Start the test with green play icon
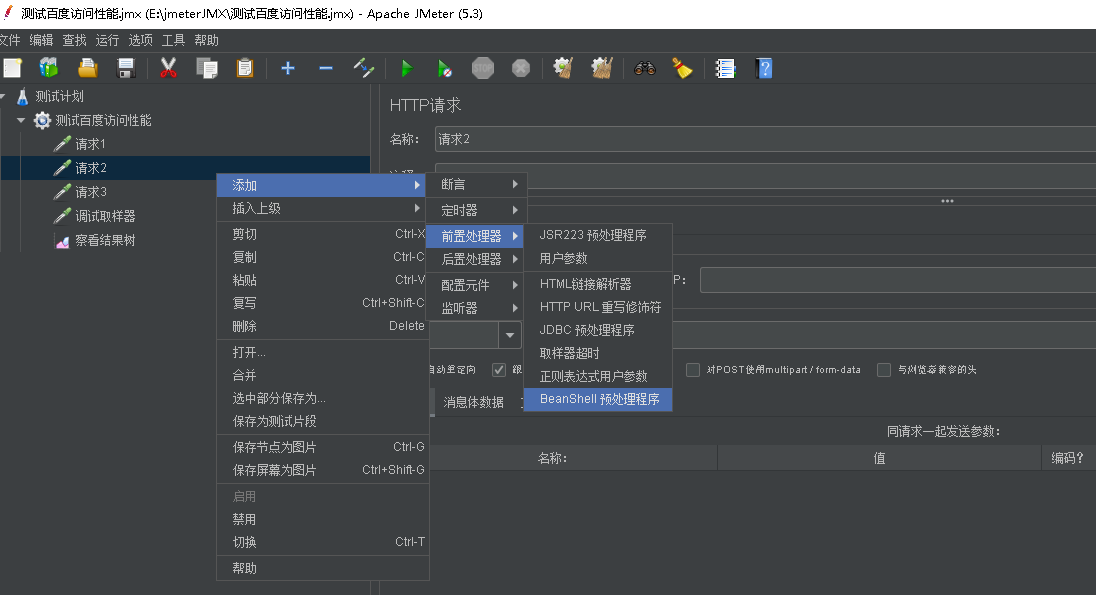The image size is (1096, 595). [407, 68]
